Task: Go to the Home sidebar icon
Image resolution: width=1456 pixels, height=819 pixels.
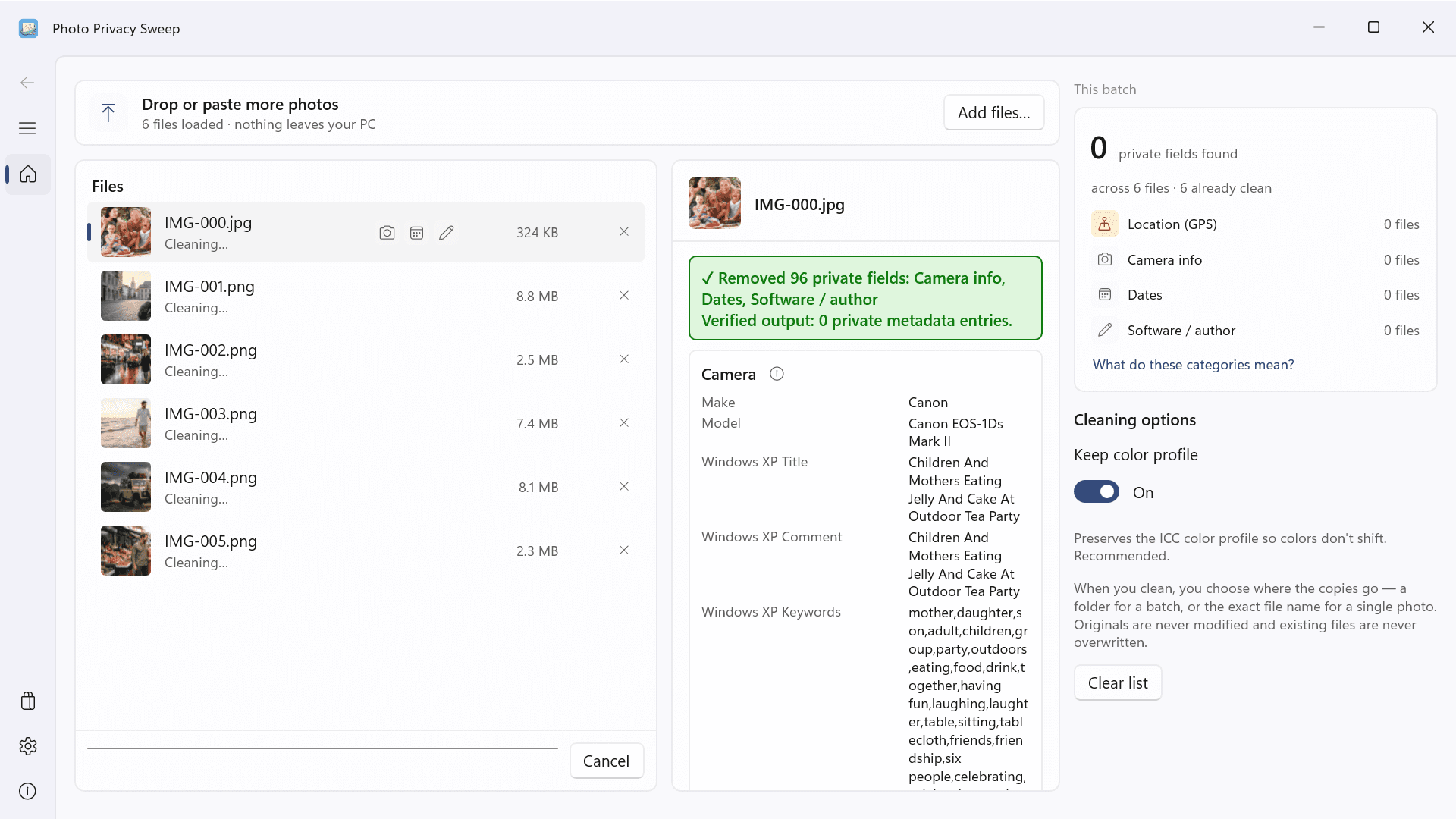Action: pos(28,174)
